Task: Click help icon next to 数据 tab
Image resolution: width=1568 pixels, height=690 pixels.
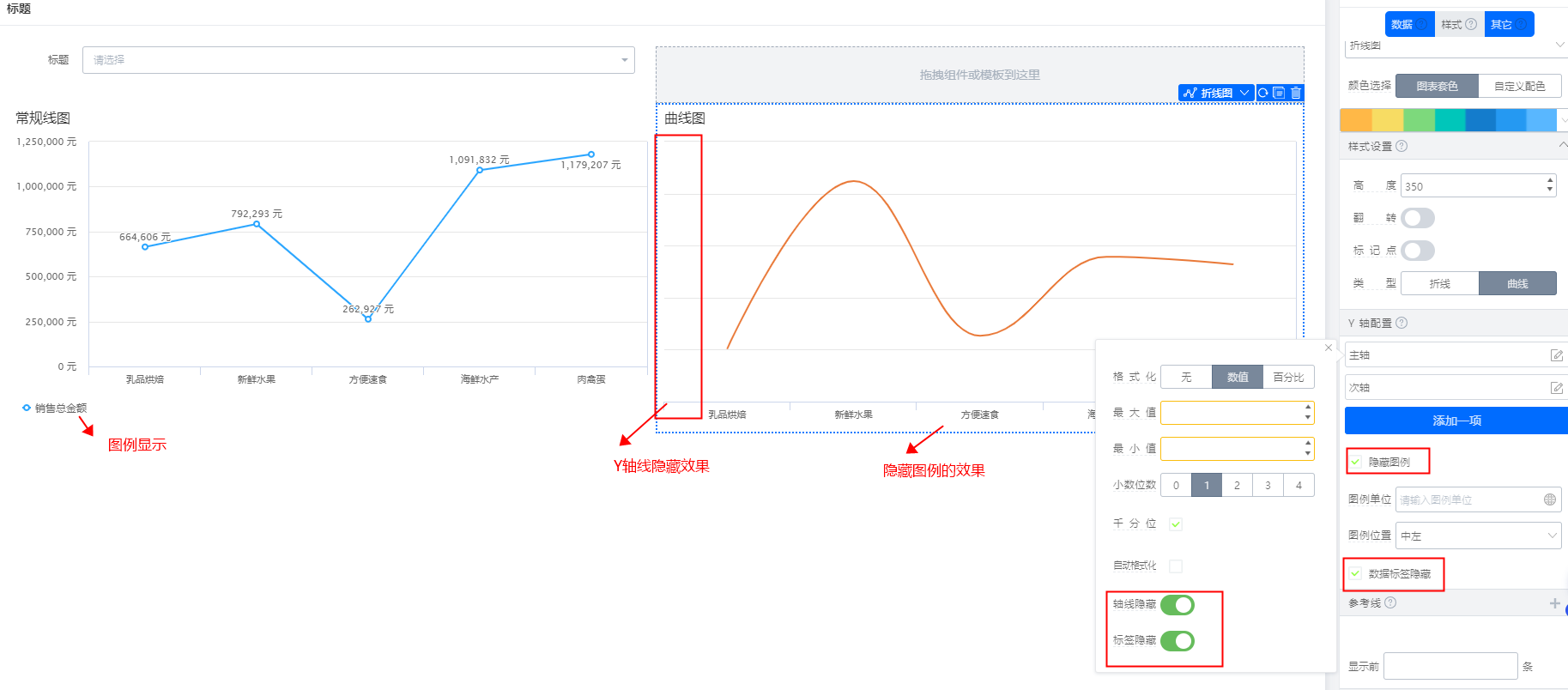Action: pos(1422,24)
